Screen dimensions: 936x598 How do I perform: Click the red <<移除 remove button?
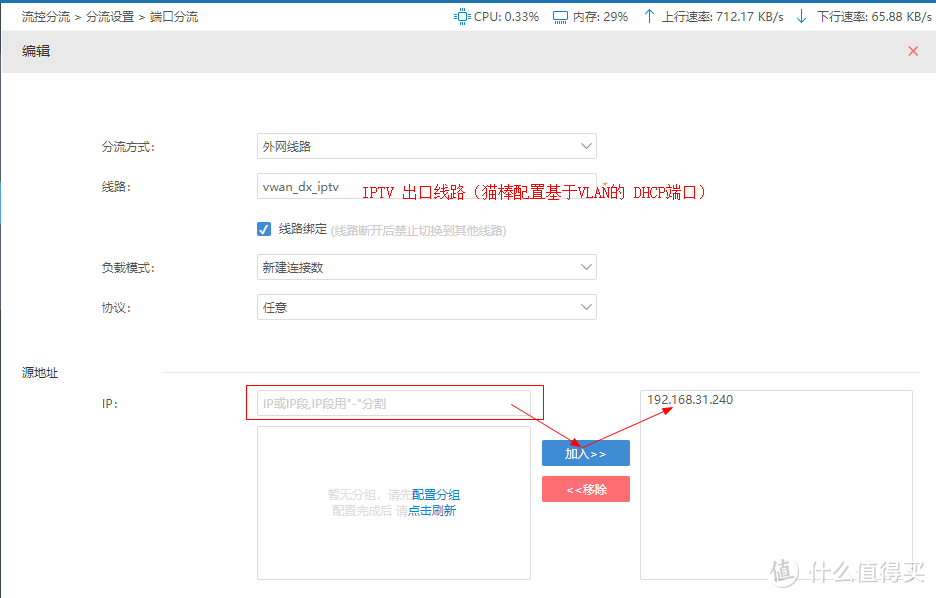click(x=585, y=489)
